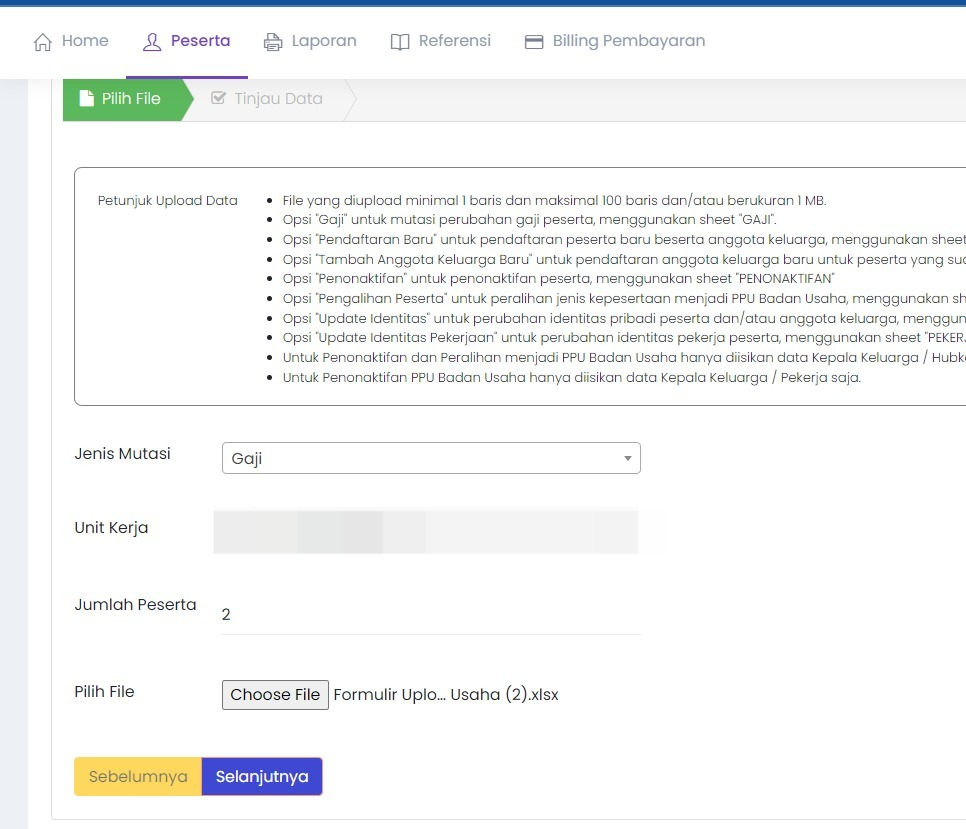Viewport: 966px width, 829px height.
Task: Click the checkmark icon beside Tinjau Data
Action: click(219, 99)
